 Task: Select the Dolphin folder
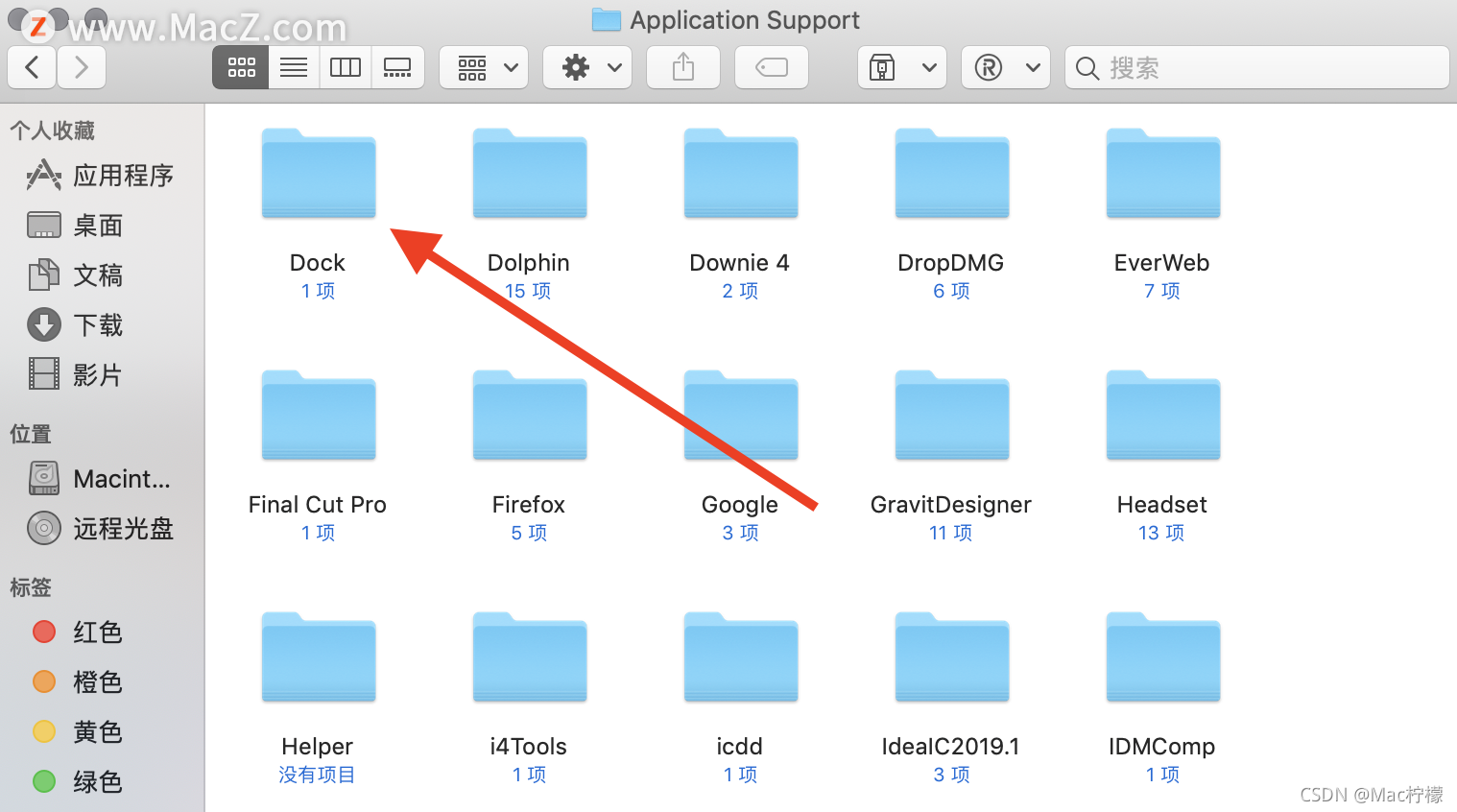(x=530, y=174)
